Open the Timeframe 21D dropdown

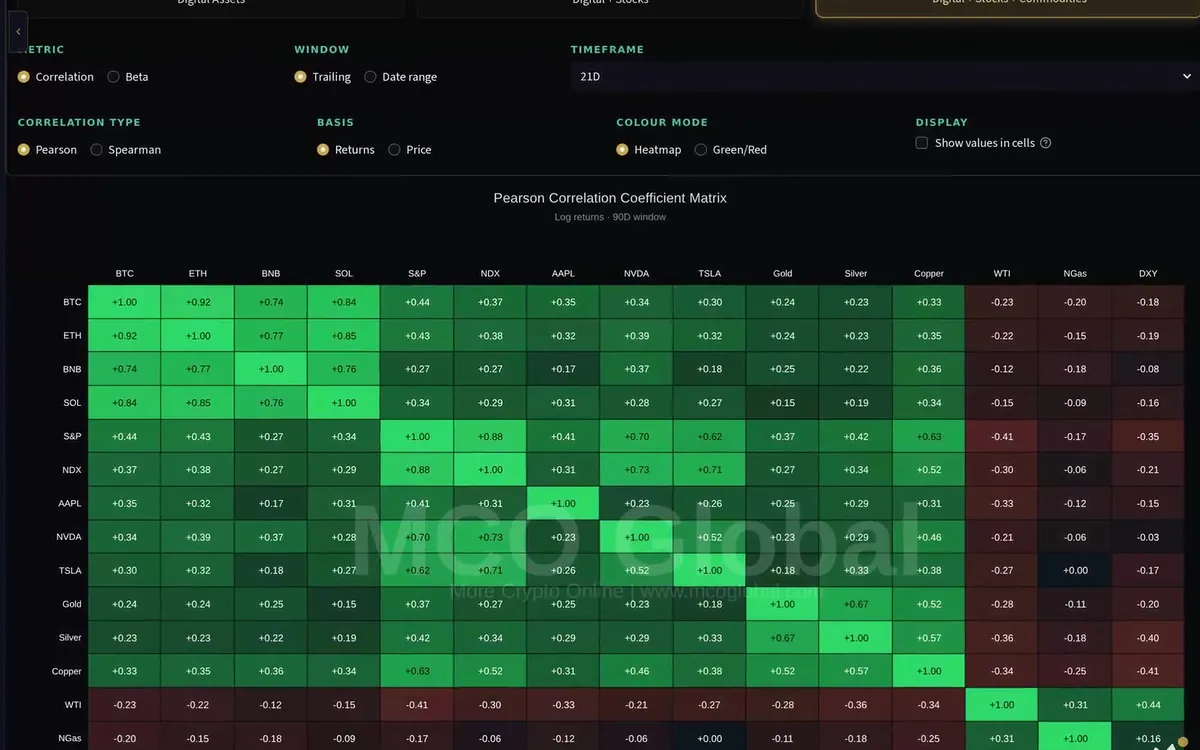(x=885, y=76)
